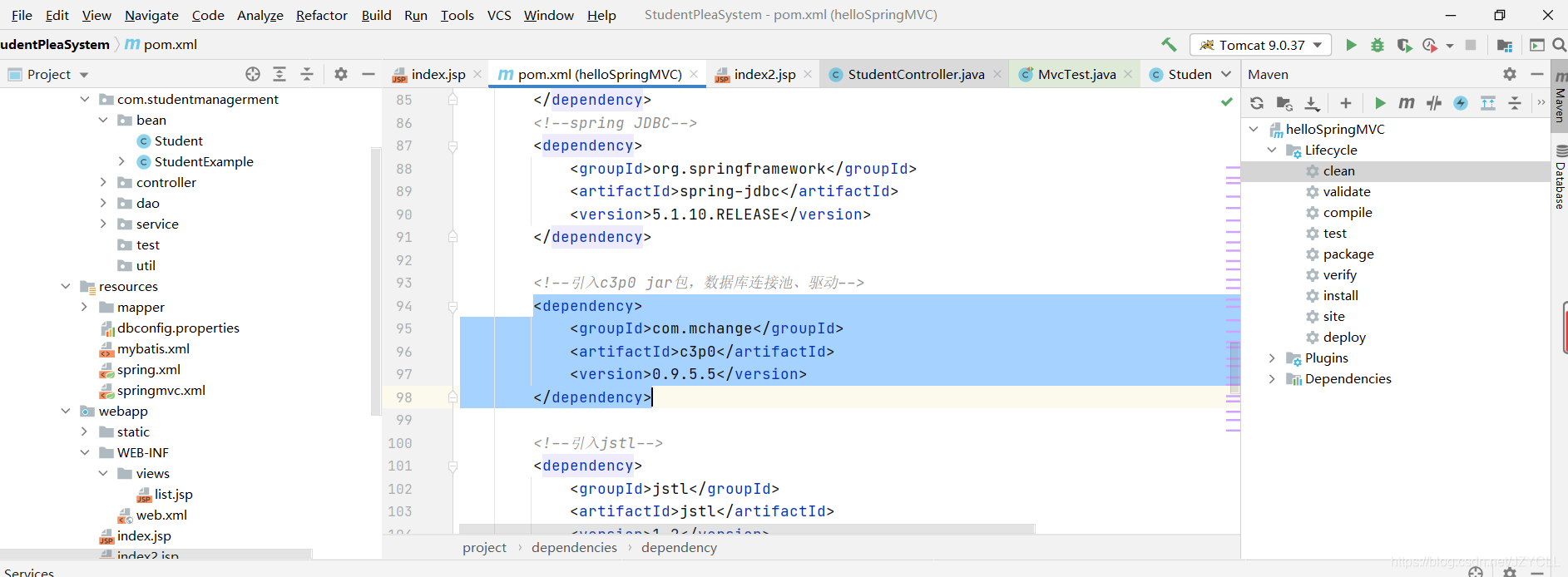Collapse the resources folder
The height and width of the screenshot is (577, 1568).
[x=66, y=286]
